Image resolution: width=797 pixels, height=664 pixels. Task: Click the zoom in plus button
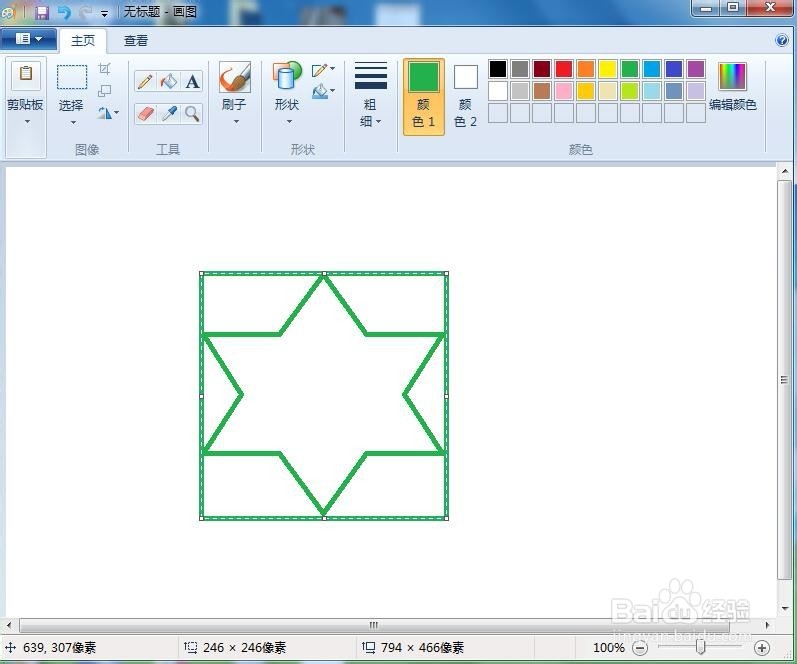(x=761, y=648)
